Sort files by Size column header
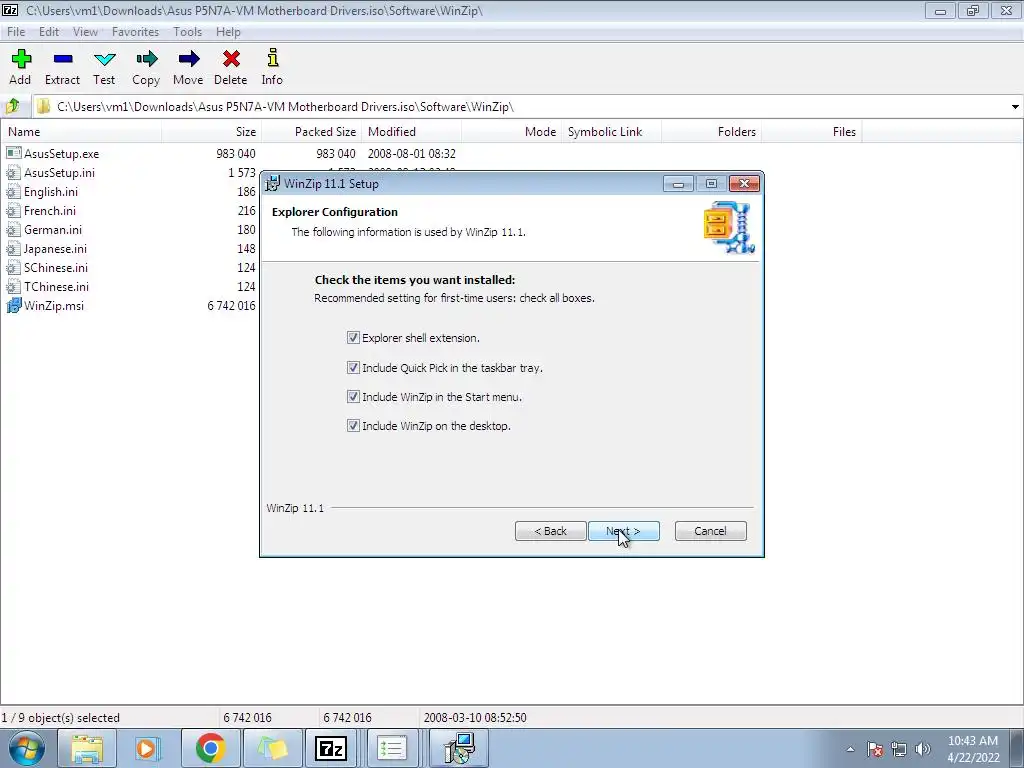The image size is (1024, 768). [212, 131]
